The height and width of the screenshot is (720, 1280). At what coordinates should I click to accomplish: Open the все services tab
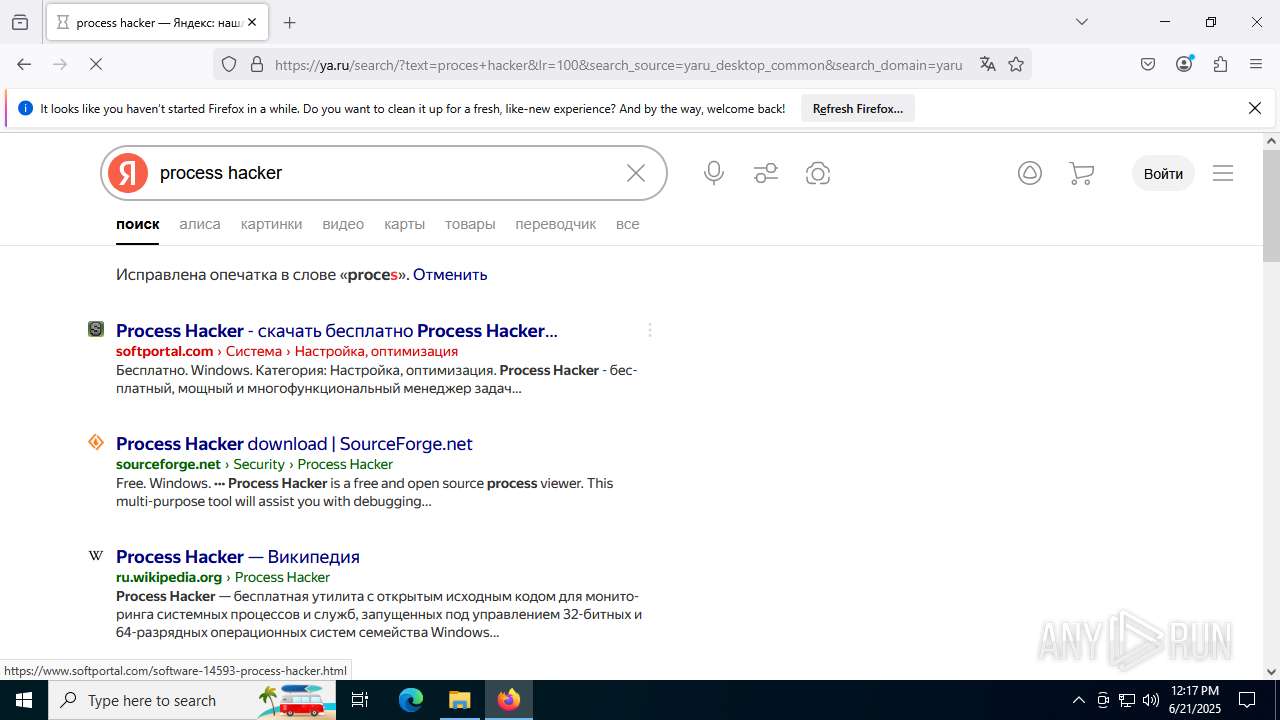(x=627, y=224)
